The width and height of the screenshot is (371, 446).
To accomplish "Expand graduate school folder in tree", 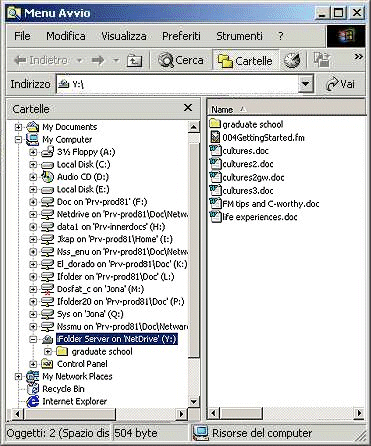I will [48, 352].
